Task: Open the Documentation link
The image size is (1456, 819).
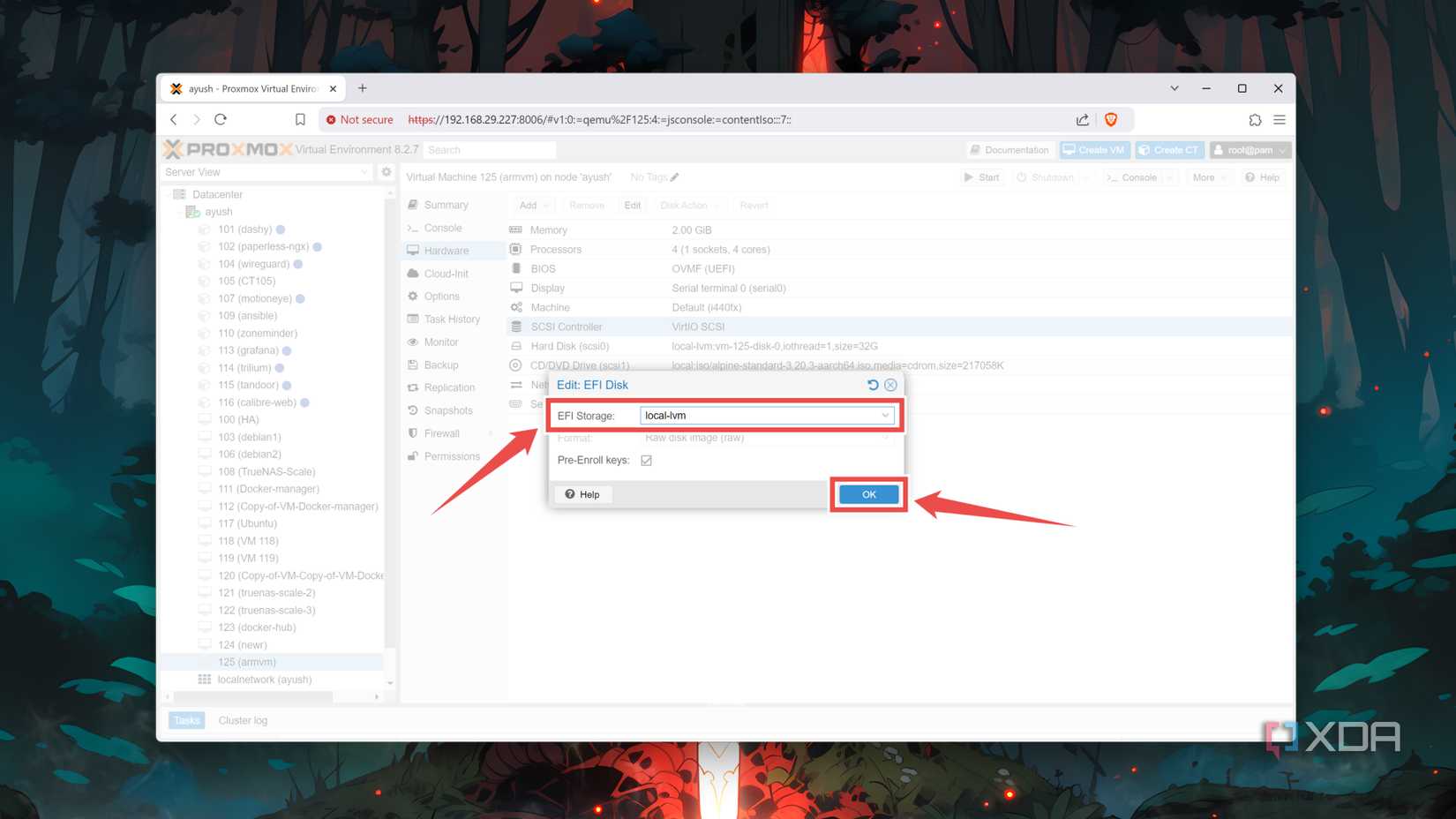Action: click(1009, 150)
